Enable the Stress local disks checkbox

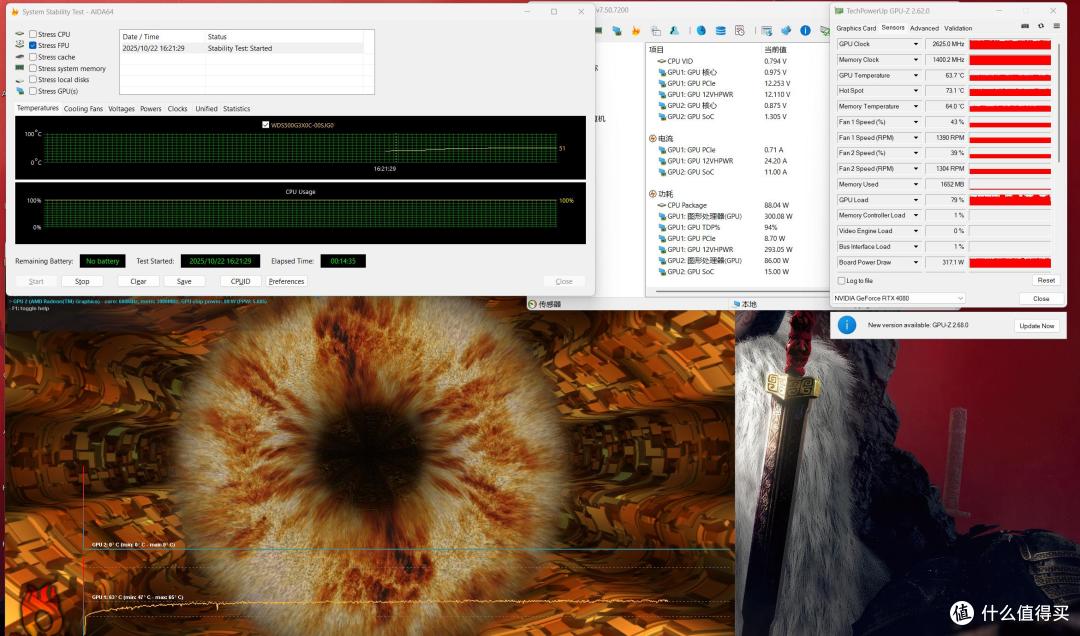(x=33, y=79)
